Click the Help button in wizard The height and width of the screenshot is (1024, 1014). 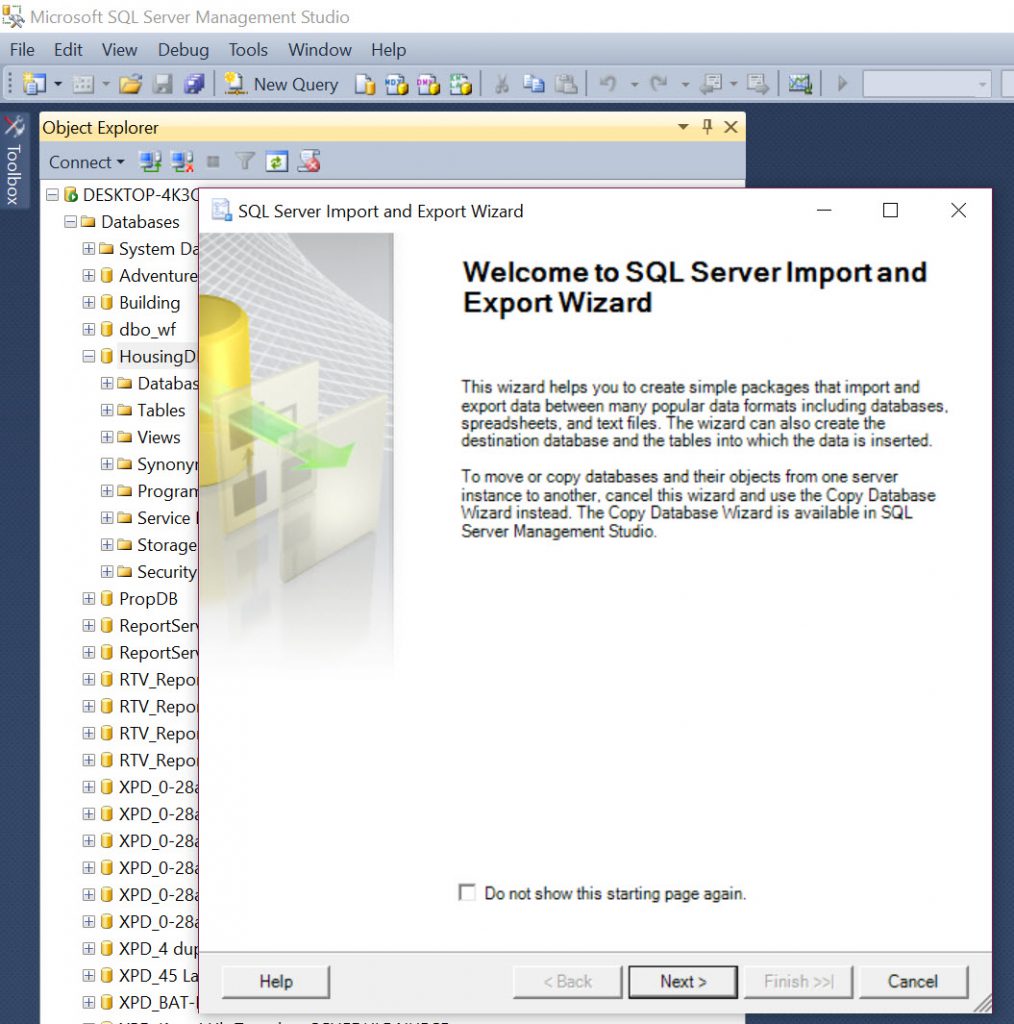pyautogui.click(x=275, y=981)
